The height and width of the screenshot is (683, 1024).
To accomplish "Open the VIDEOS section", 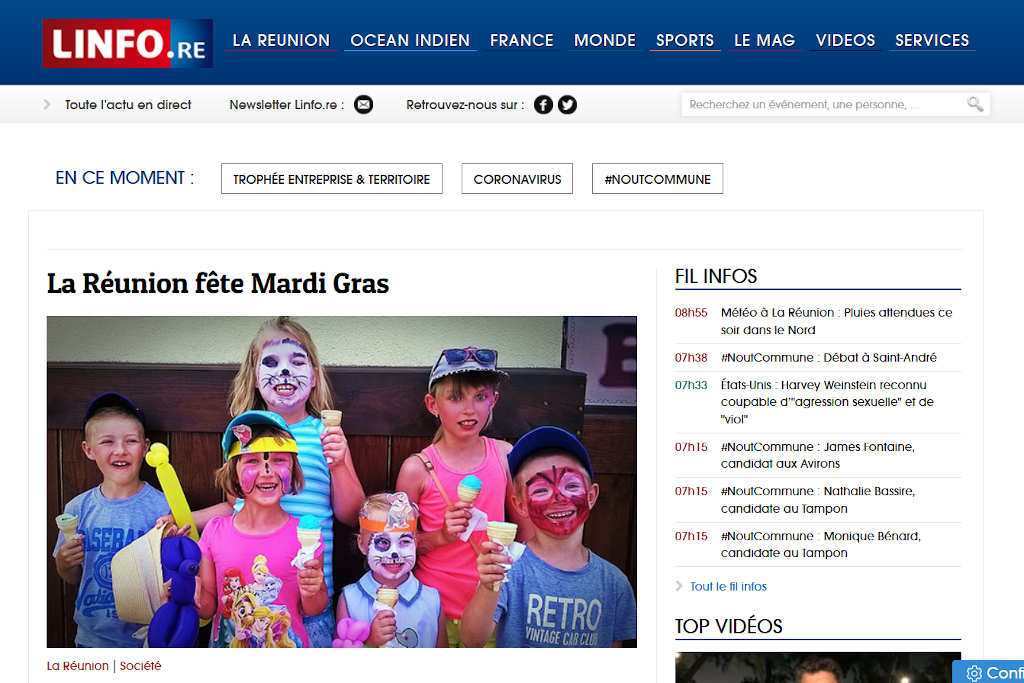I will click(845, 40).
